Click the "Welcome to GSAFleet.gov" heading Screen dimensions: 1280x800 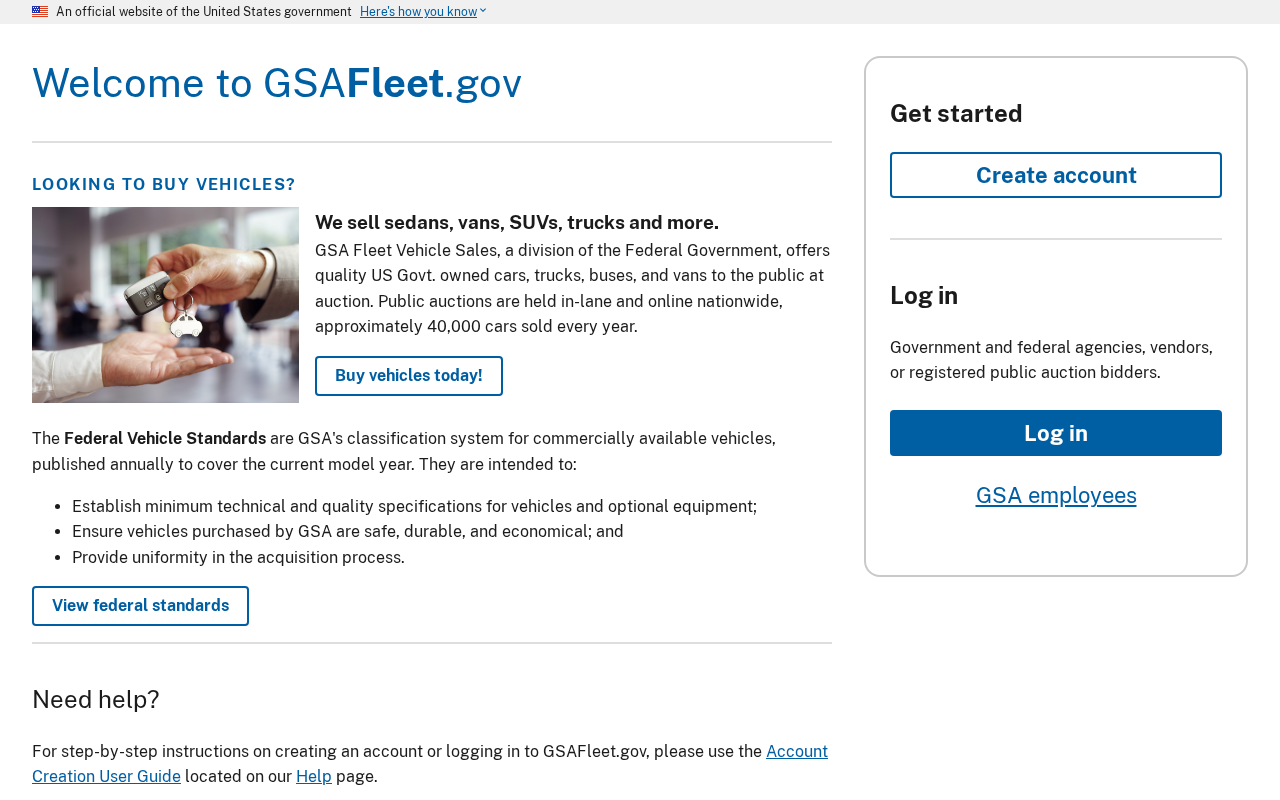tap(277, 83)
